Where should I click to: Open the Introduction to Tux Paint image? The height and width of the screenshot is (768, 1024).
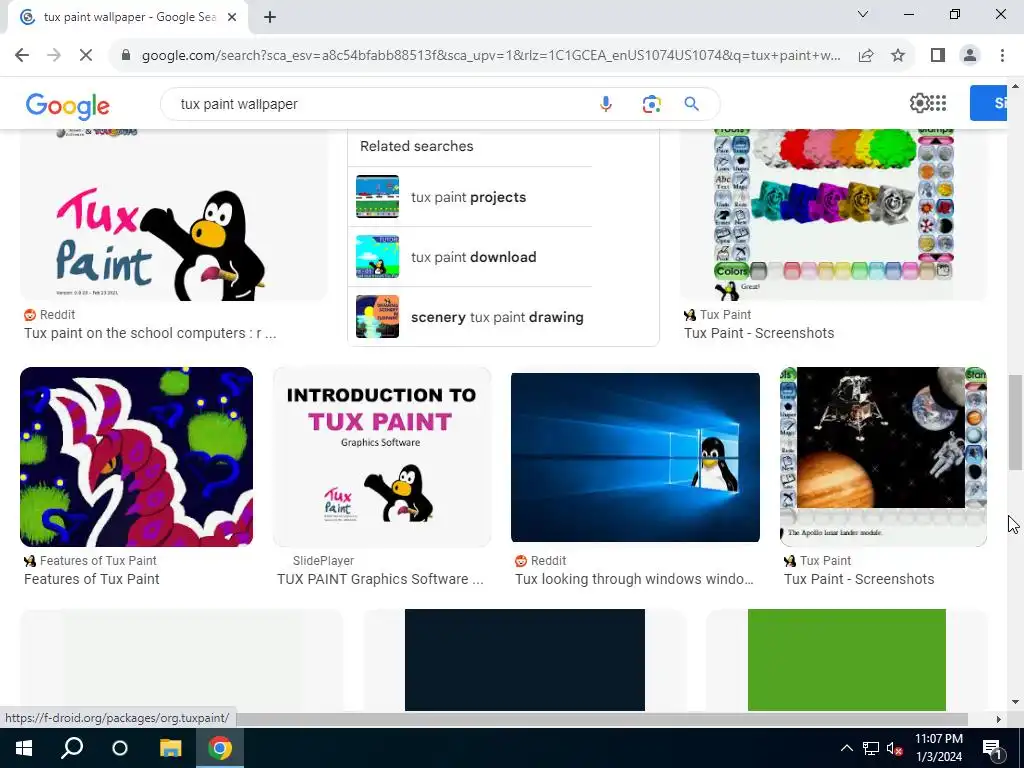click(x=381, y=456)
